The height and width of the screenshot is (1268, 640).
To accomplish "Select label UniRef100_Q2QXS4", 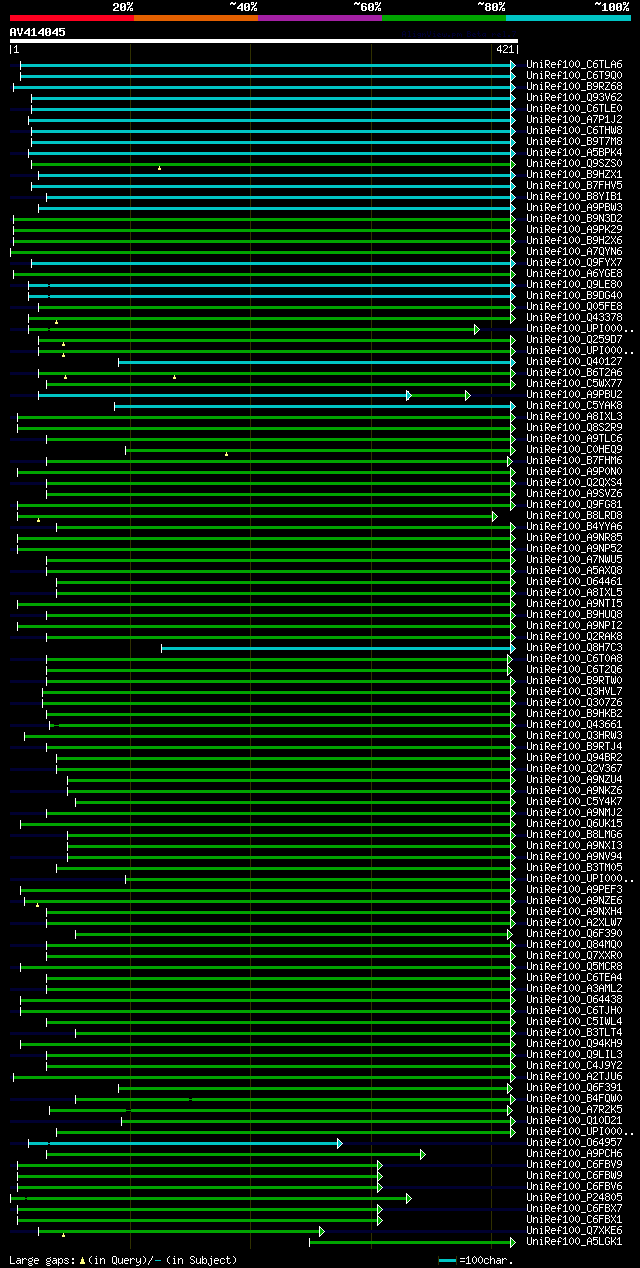I will 574,483.
